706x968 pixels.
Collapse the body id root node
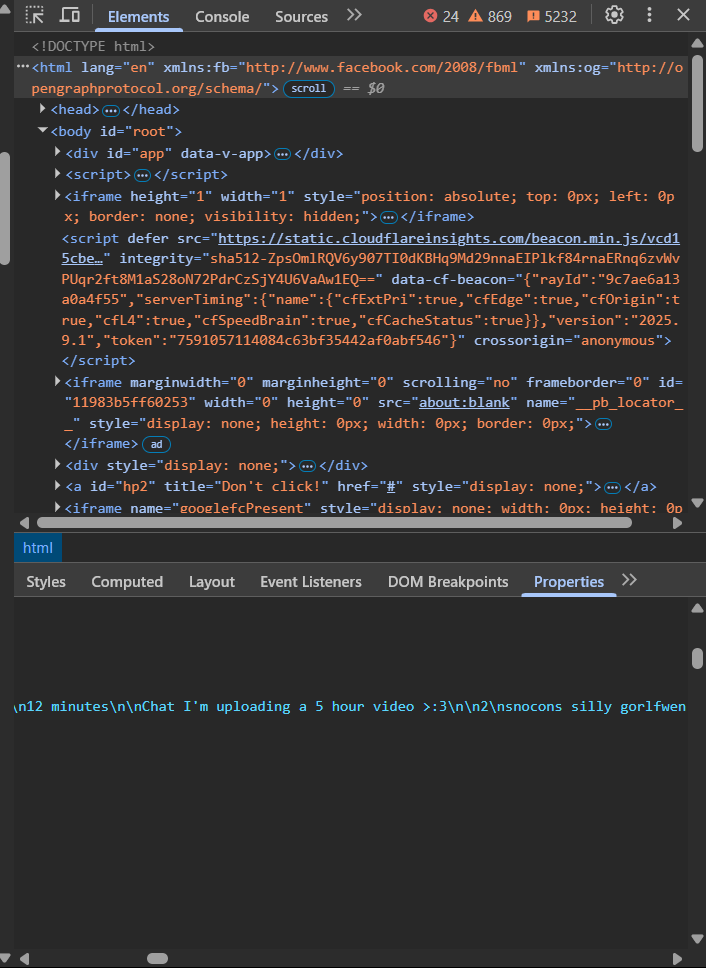[43, 130]
